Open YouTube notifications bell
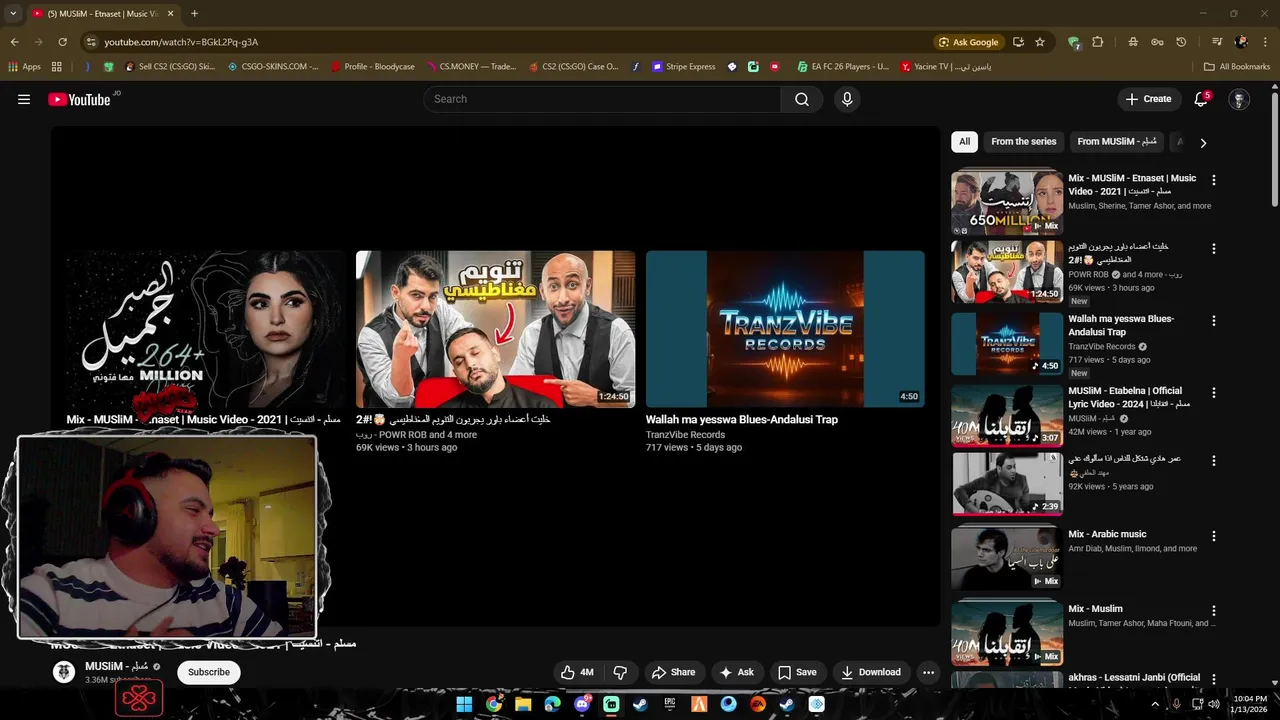The image size is (1280, 720). tap(1201, 99)
